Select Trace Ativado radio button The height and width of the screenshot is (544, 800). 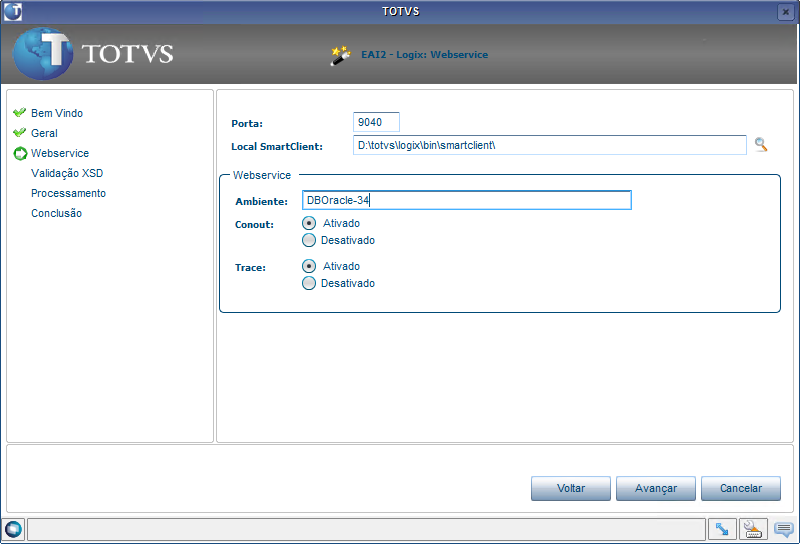[x=309, y=266]
